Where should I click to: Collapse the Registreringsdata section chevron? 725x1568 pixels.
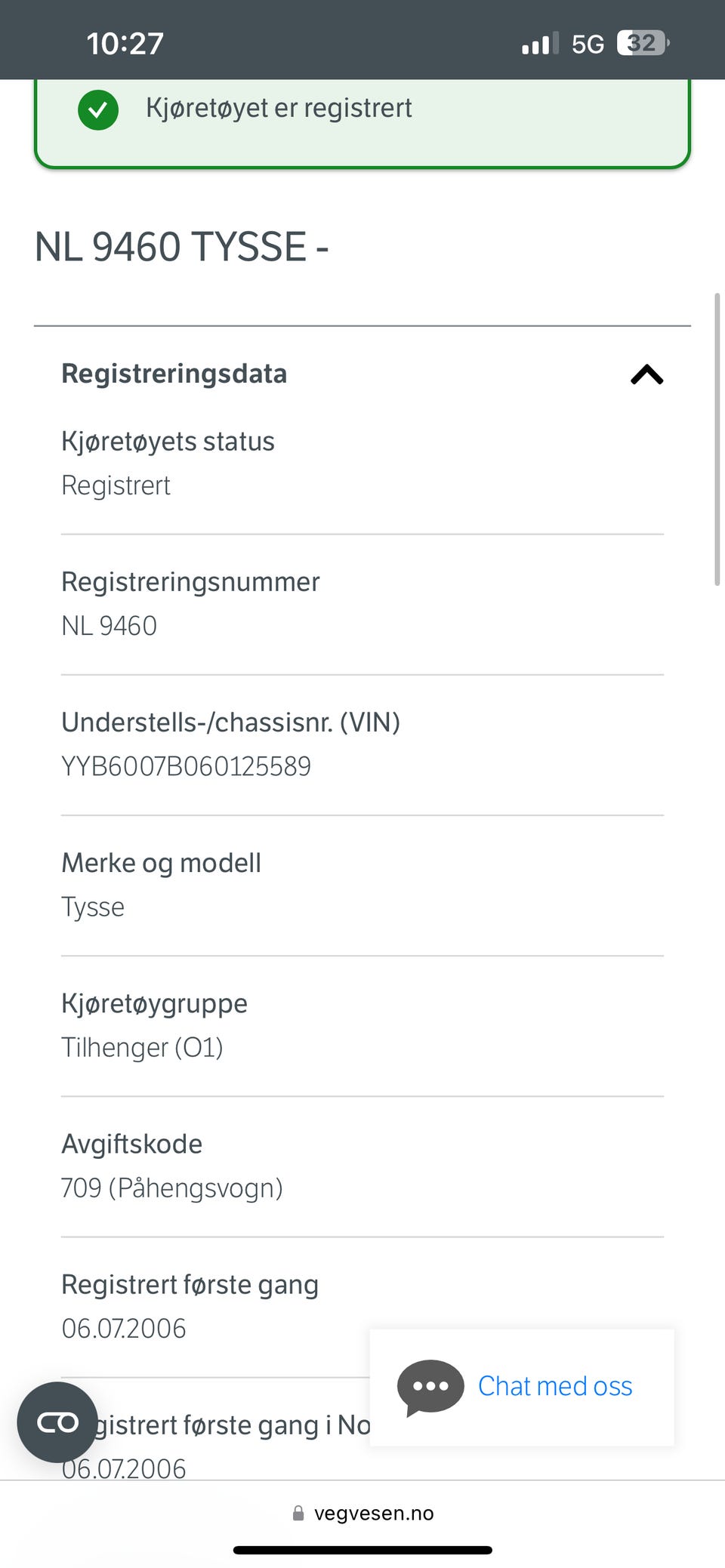point(646,374)
